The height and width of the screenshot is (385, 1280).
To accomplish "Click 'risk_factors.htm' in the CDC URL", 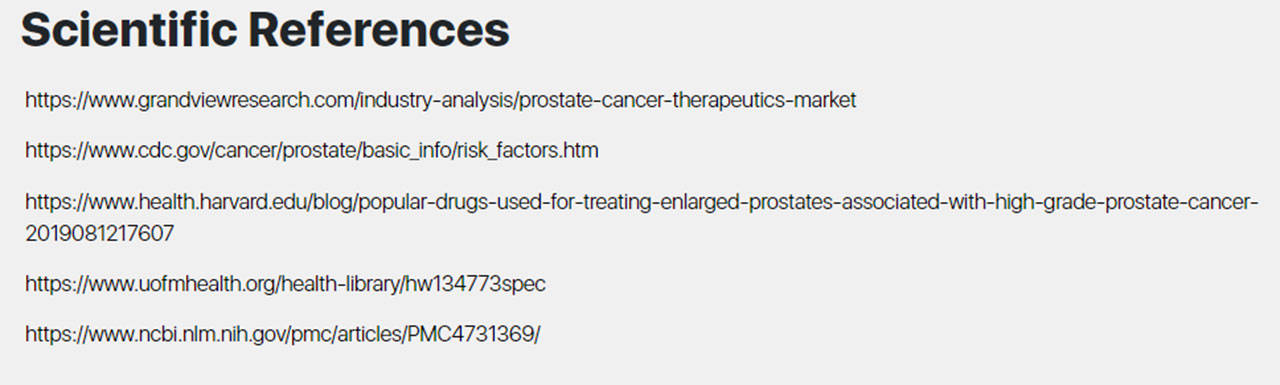I will click(530, 151).
